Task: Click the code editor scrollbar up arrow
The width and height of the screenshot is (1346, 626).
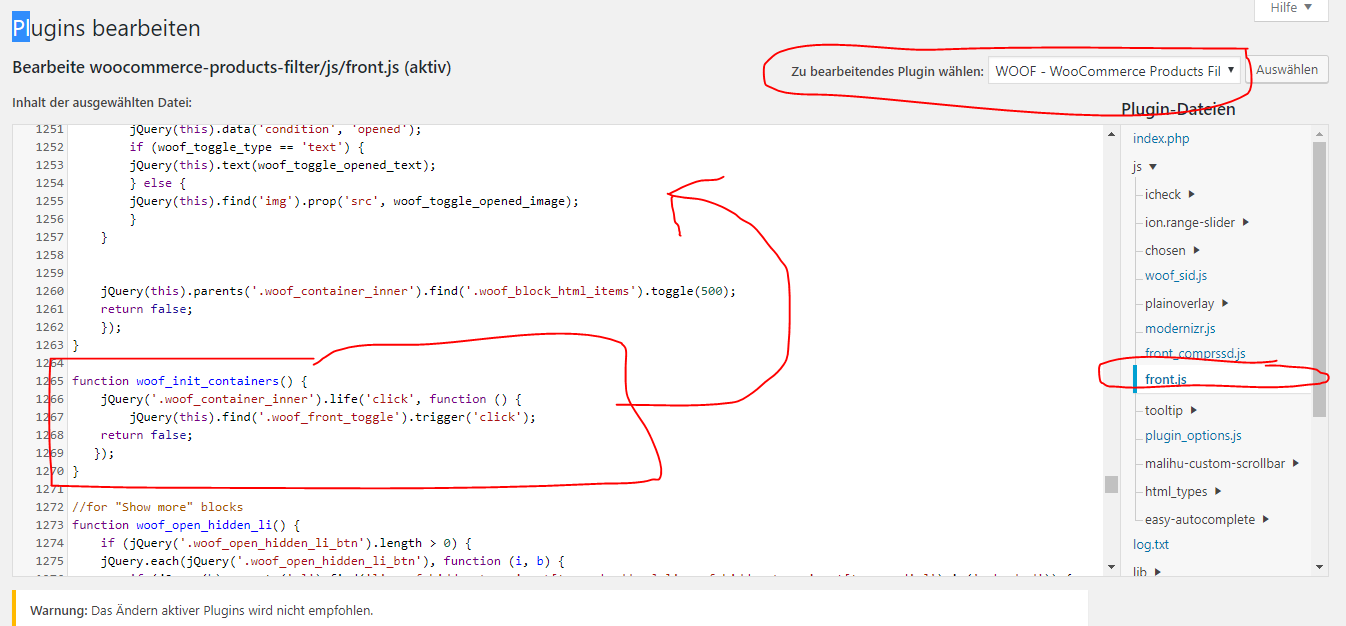Action: click(x=1111, y=132)
